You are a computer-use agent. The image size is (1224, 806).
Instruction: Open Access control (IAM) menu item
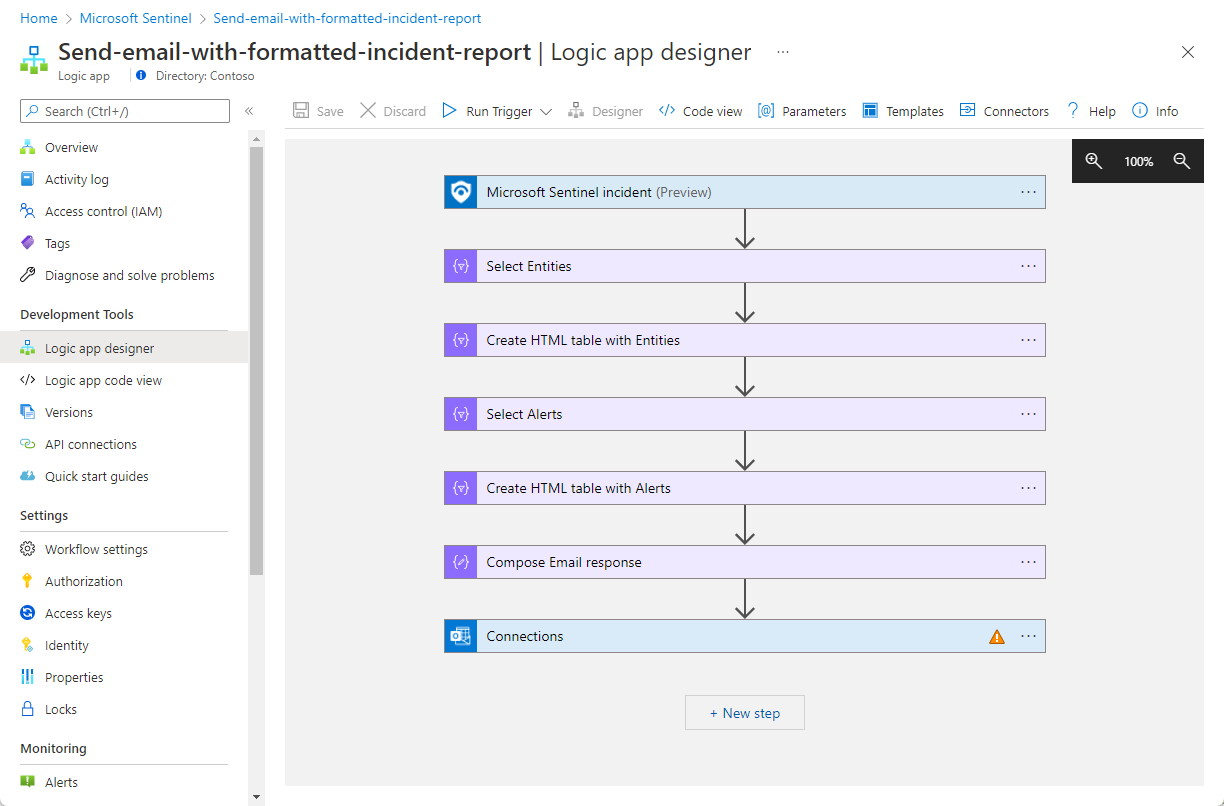click(103, 211)
